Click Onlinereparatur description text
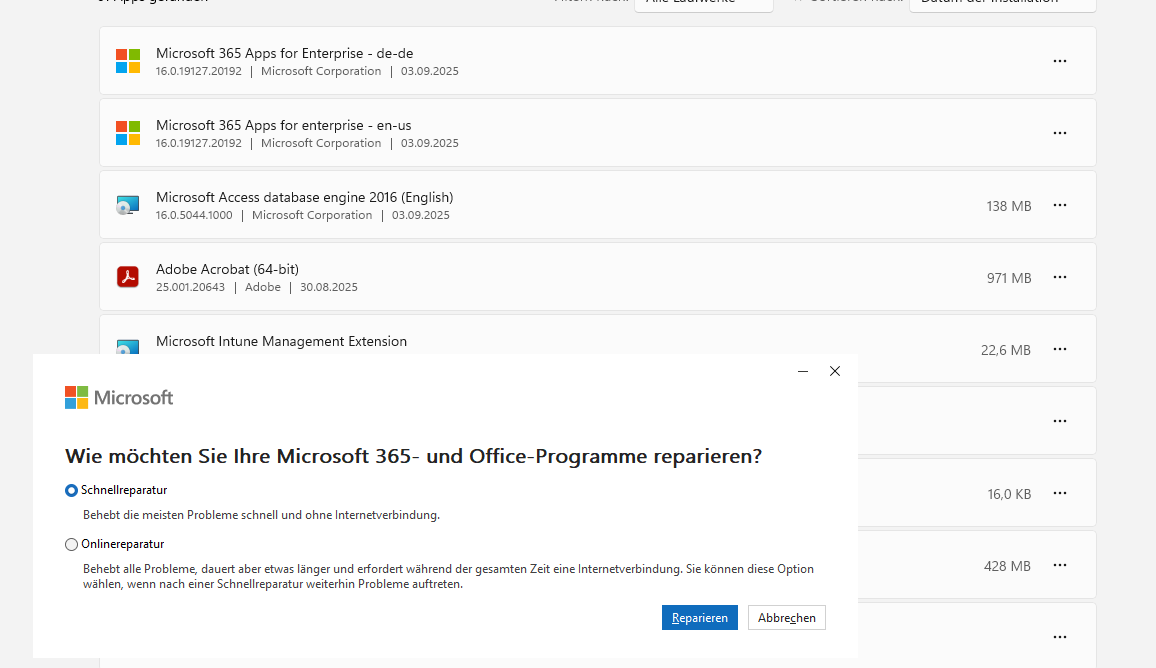This screenshot has width=1156, height=668. point(448,577)
